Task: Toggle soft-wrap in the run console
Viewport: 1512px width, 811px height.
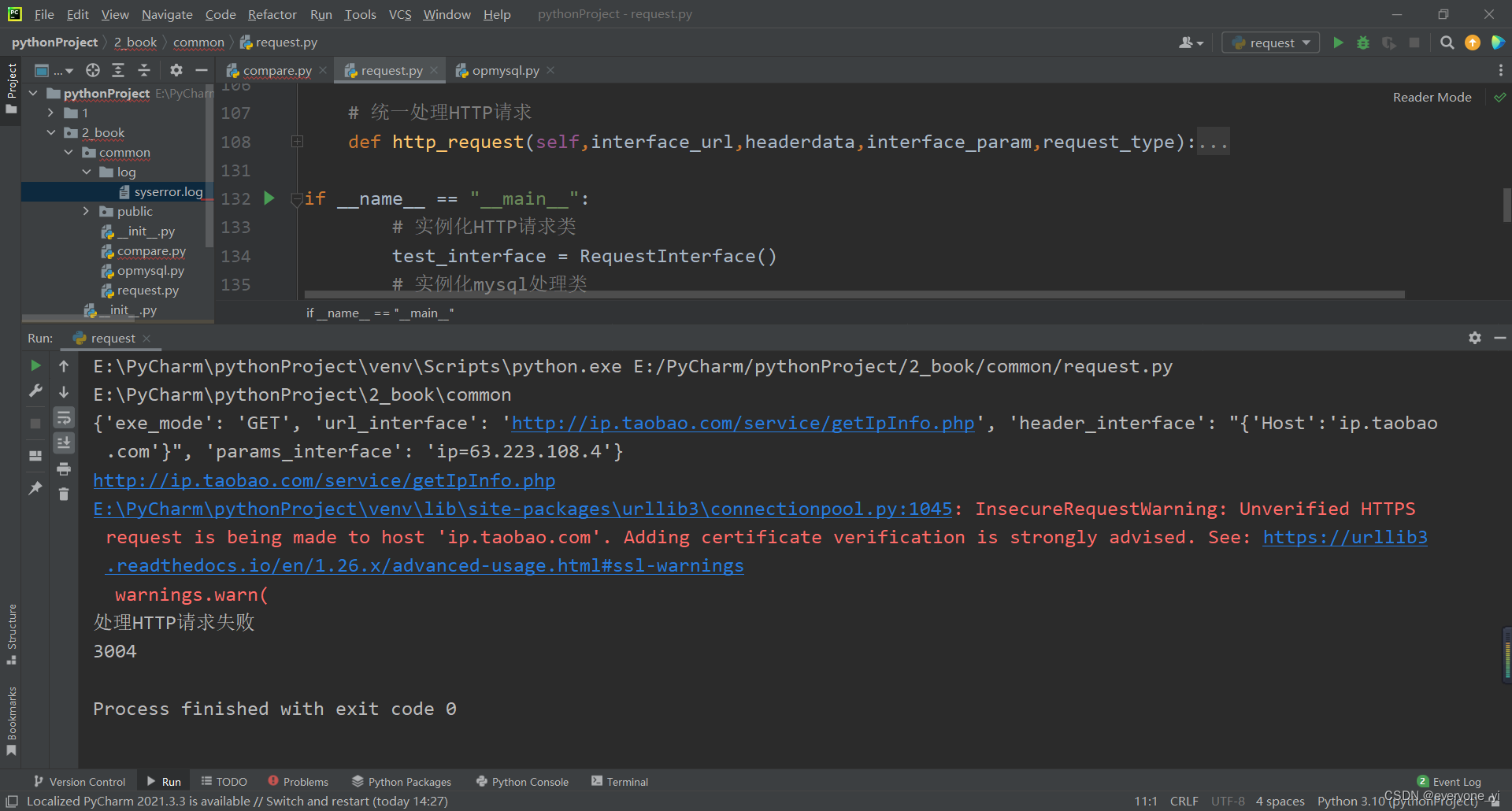Action: coord(64,417)
